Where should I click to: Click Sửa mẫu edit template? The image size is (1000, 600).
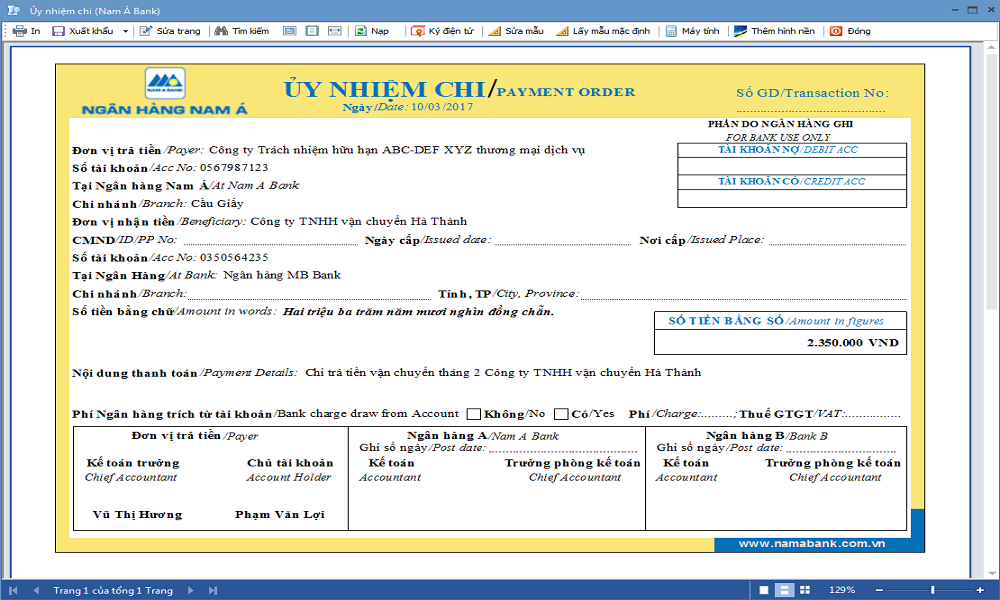[x=516, y=31]
